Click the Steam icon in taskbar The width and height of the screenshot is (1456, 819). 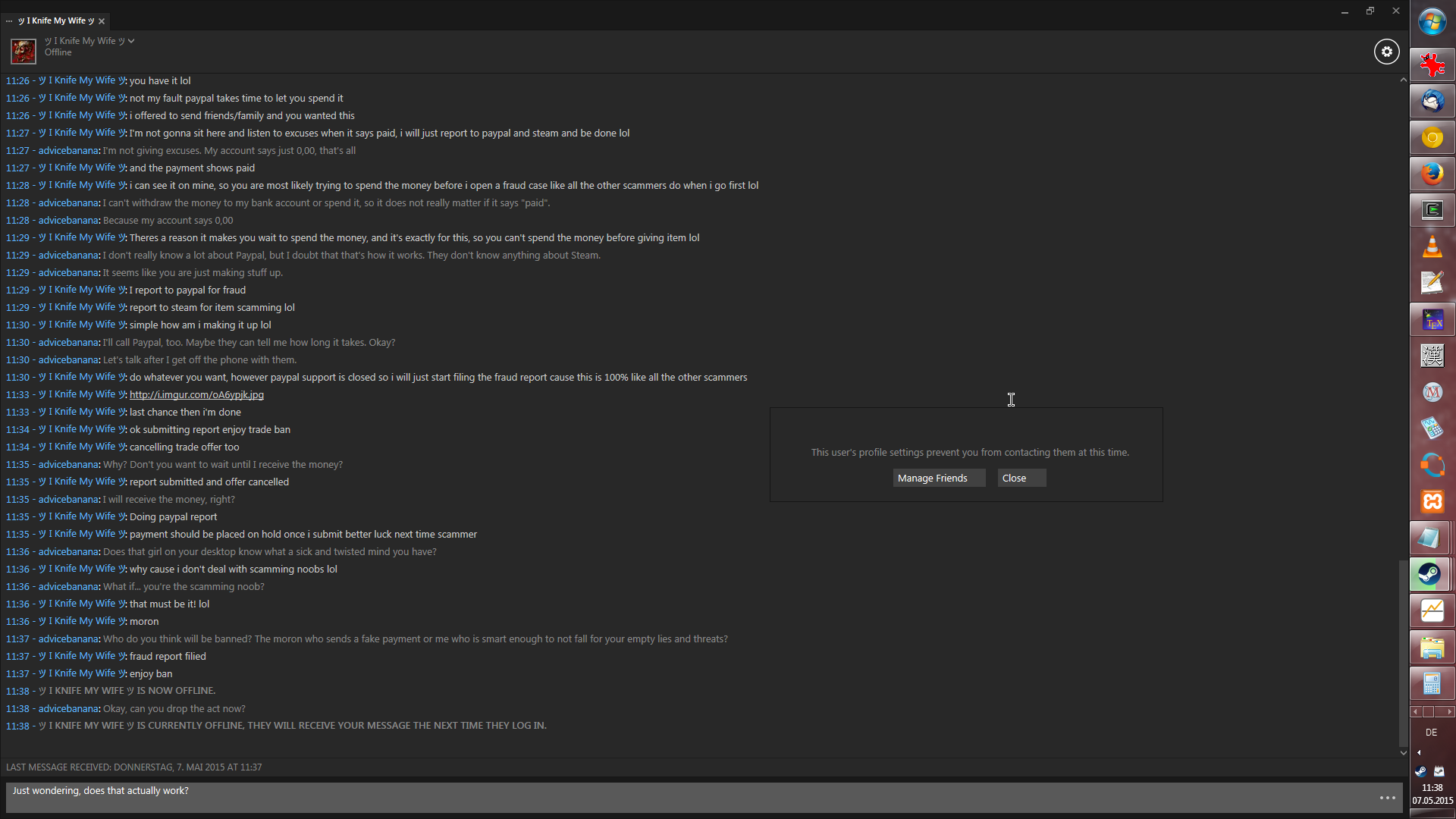(x=1431, y=574)
